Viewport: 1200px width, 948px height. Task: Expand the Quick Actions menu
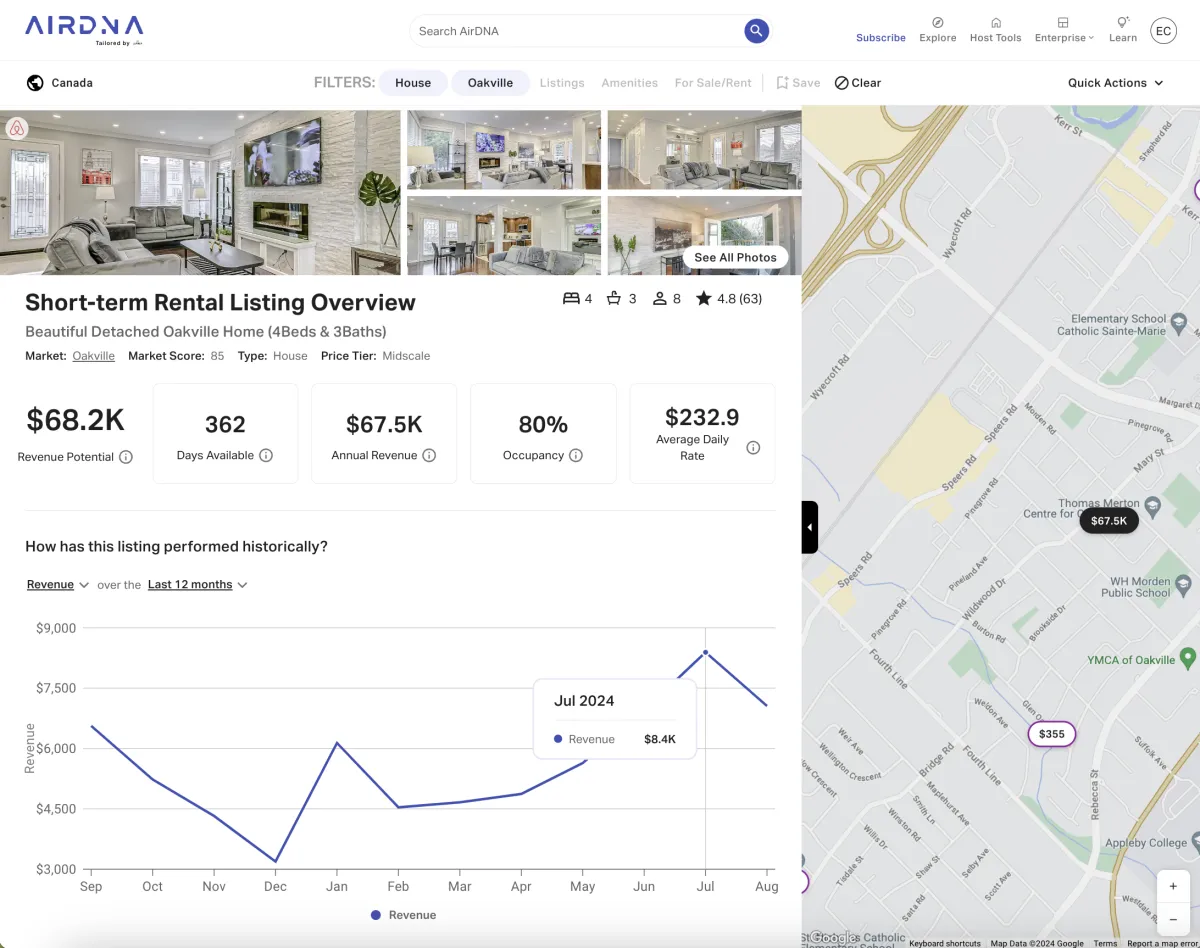[1115, 83]
